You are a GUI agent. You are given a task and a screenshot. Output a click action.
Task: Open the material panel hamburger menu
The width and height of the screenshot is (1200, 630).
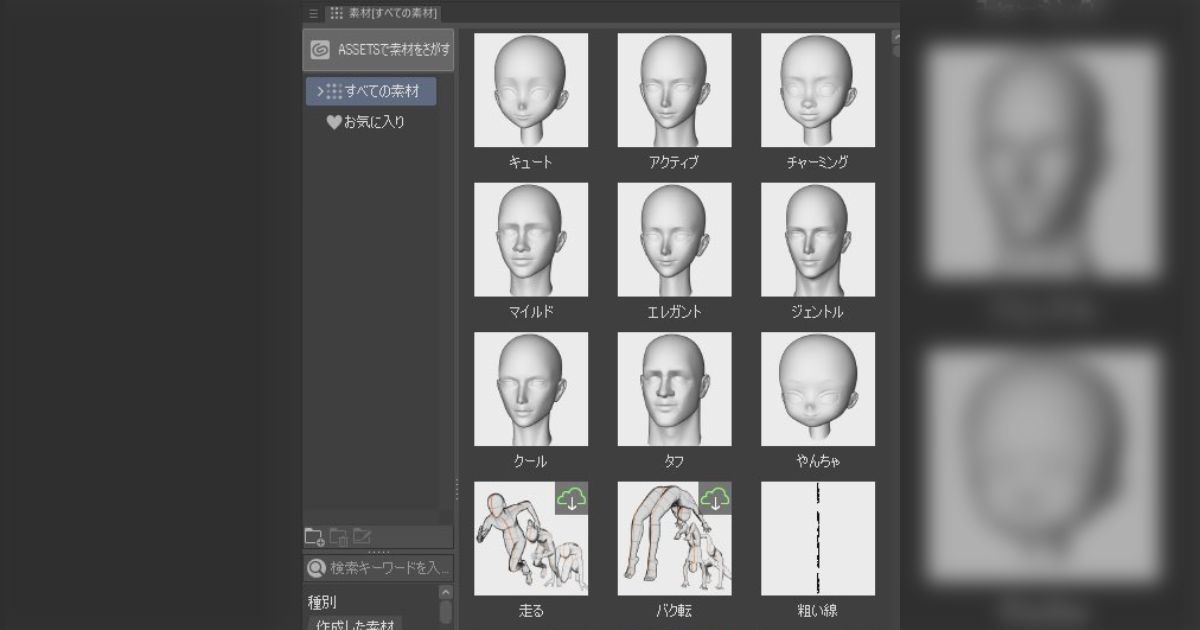tap(313, 13)
